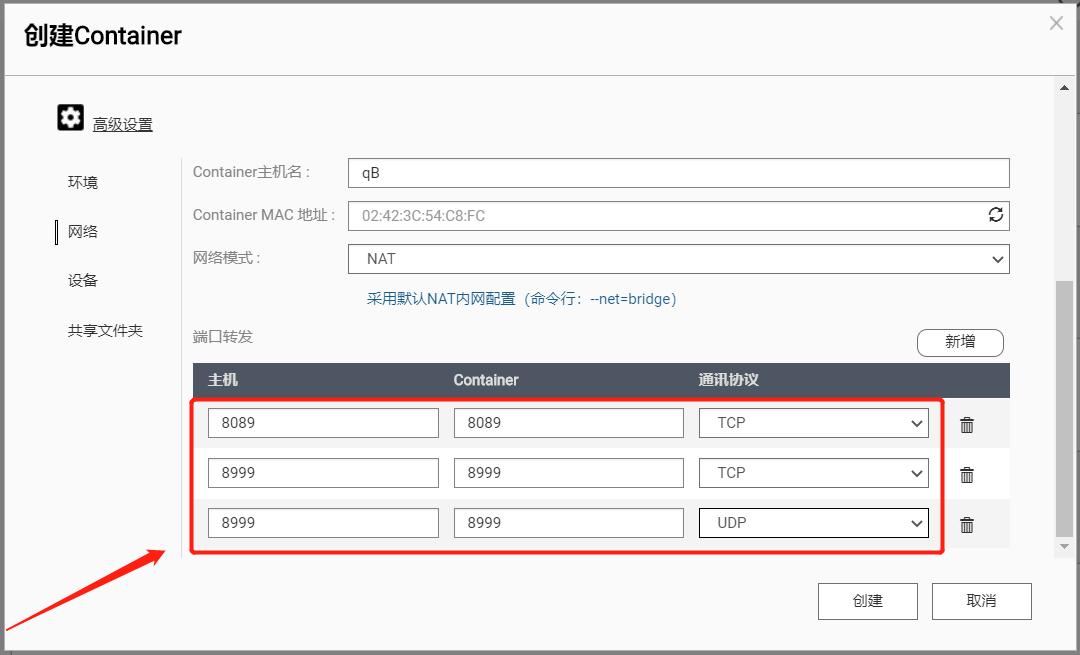Open the 设备 settings tab
This screenshot has width=1080, height=655.
(83, 281)
